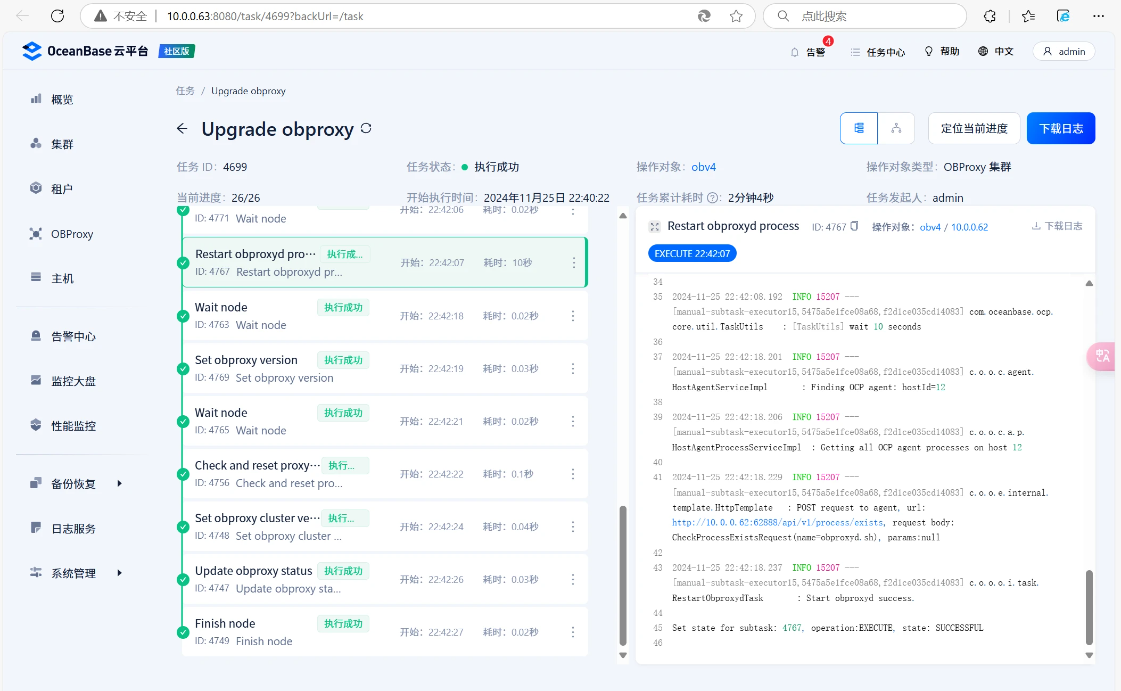Viewport: 1121px width, 691px height.
Task: Copy the subtask ID 4767
Action: point(855,227)
